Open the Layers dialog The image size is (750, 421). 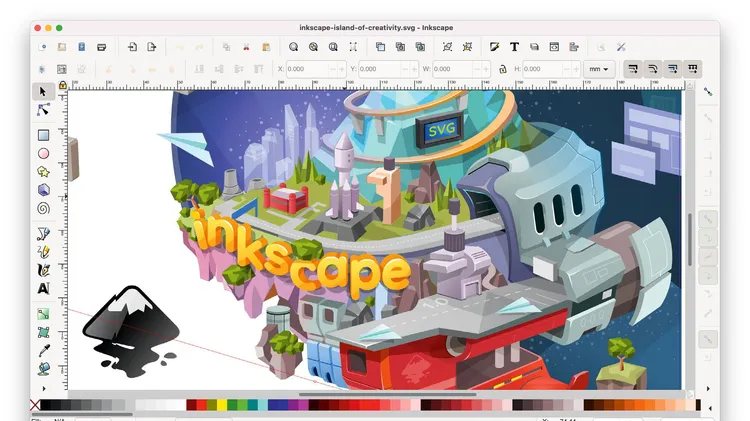pyautogui.click(x=534, y=47)
